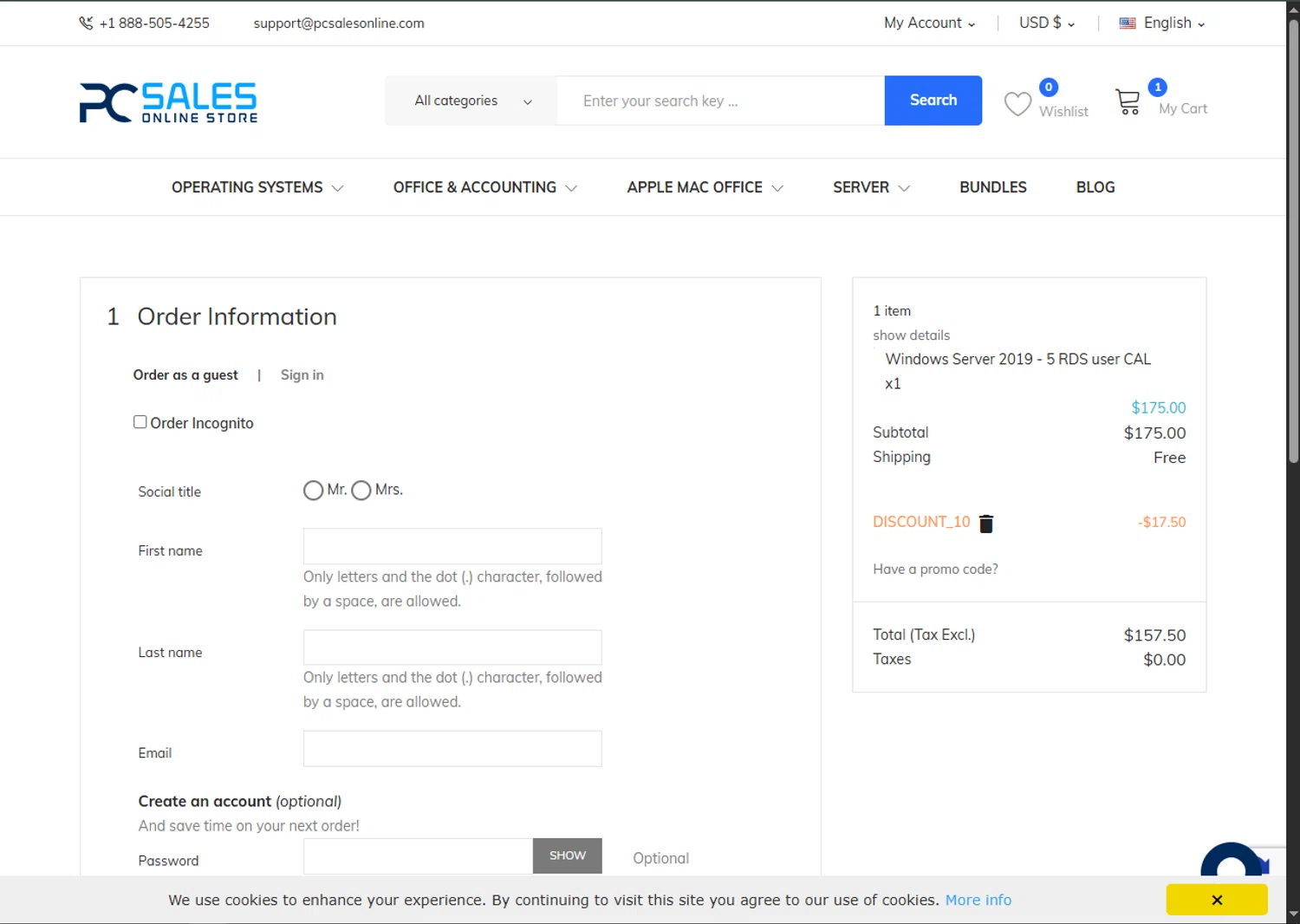Click the support@pcsalesonline.com email link
The height and width of the screenshot is (924, 1300).
339,23
